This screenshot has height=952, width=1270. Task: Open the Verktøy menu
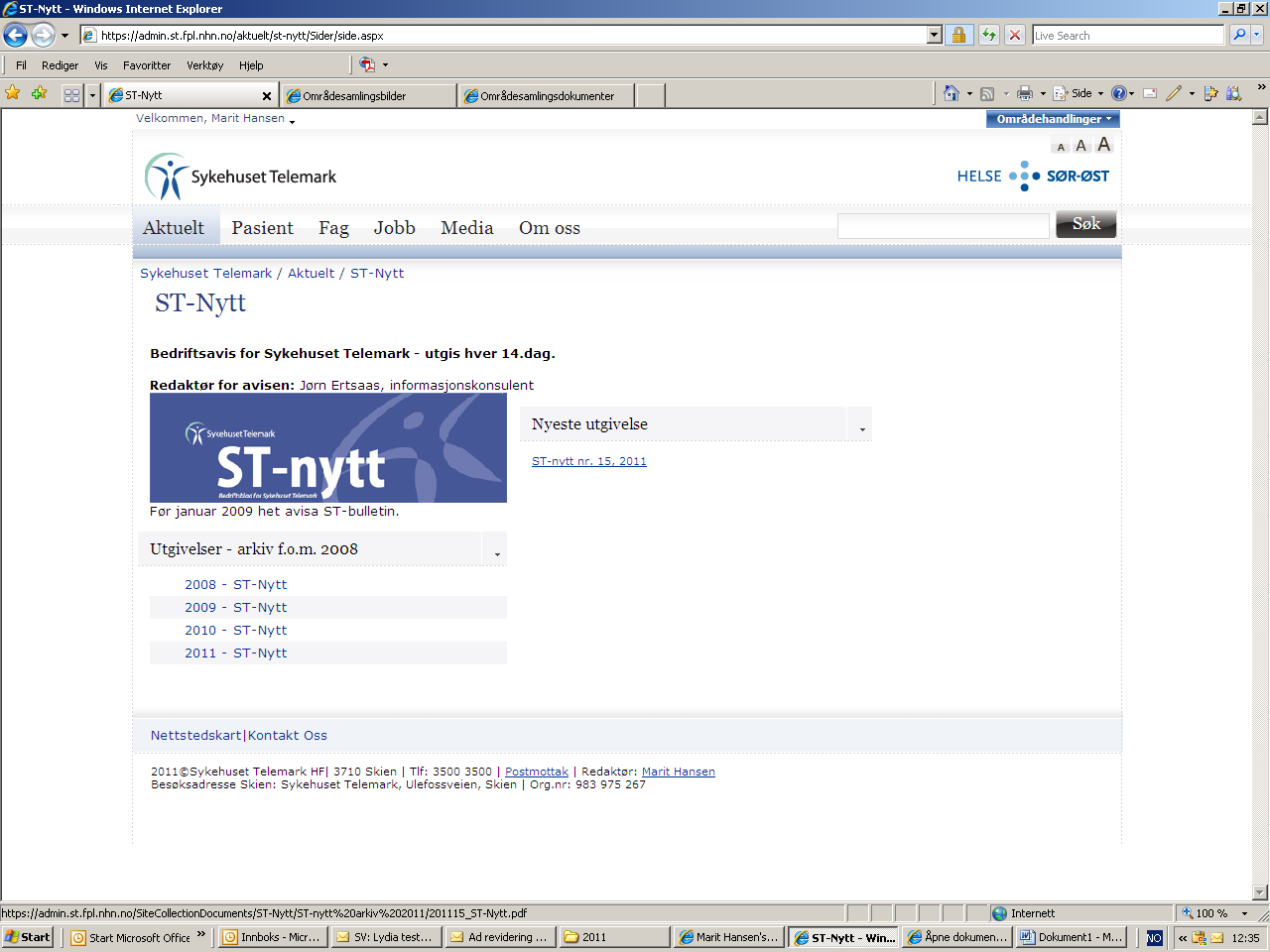click(205, 65)
